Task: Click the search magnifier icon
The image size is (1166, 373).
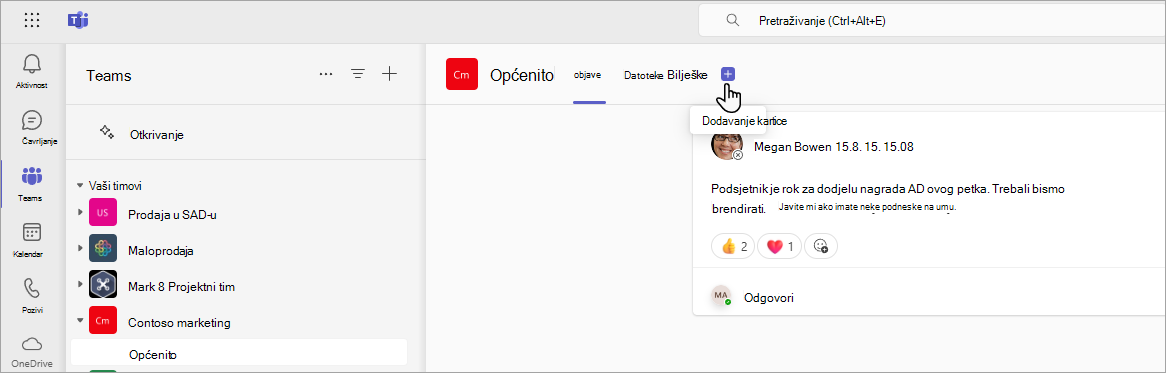Action: pyautogui.click(x=732, y=21)
